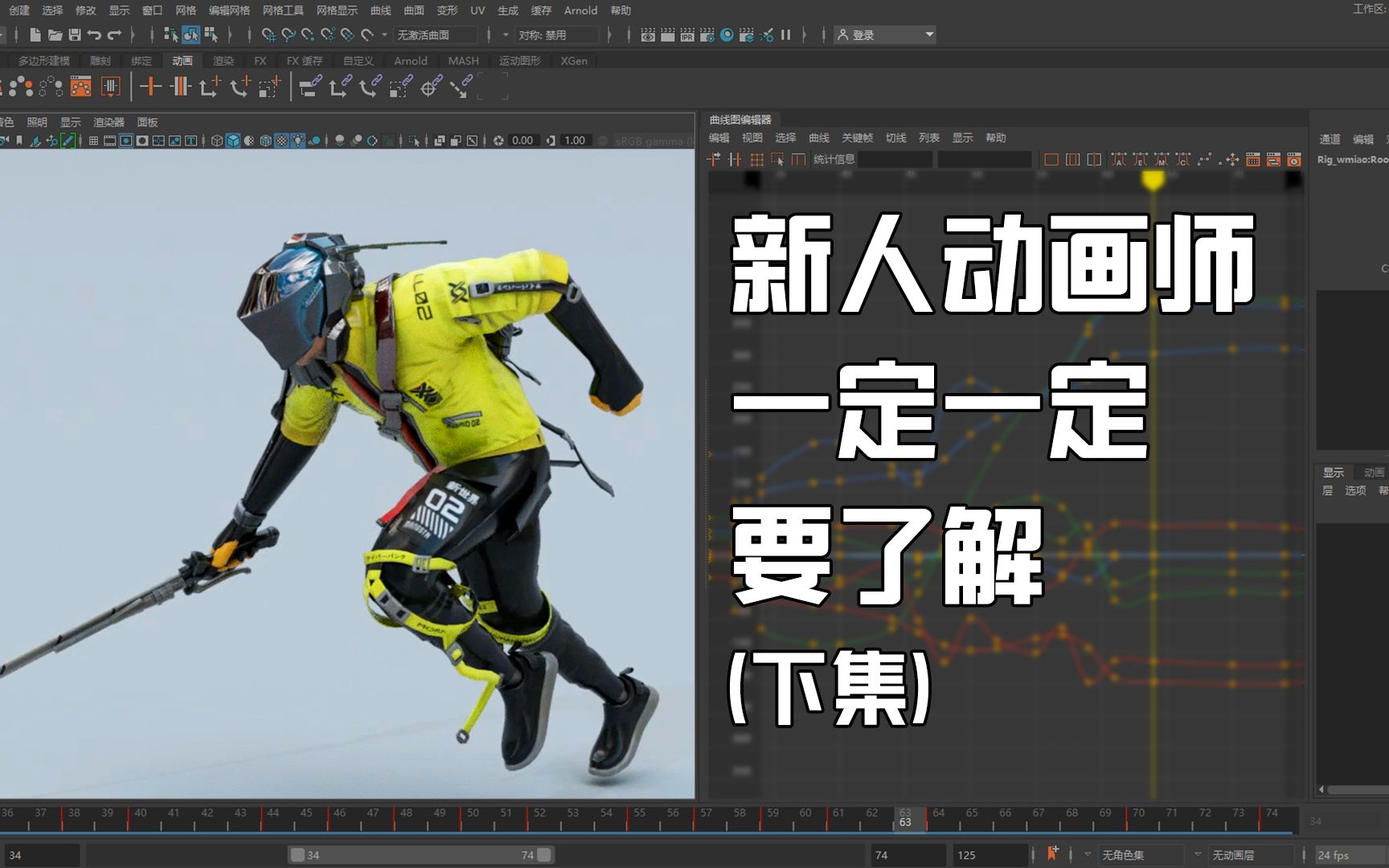Click Graph Editor Lattice Deform Keys icon
Image resolution: width=1389 pixels, height=868 pixels.
point(756,159)
